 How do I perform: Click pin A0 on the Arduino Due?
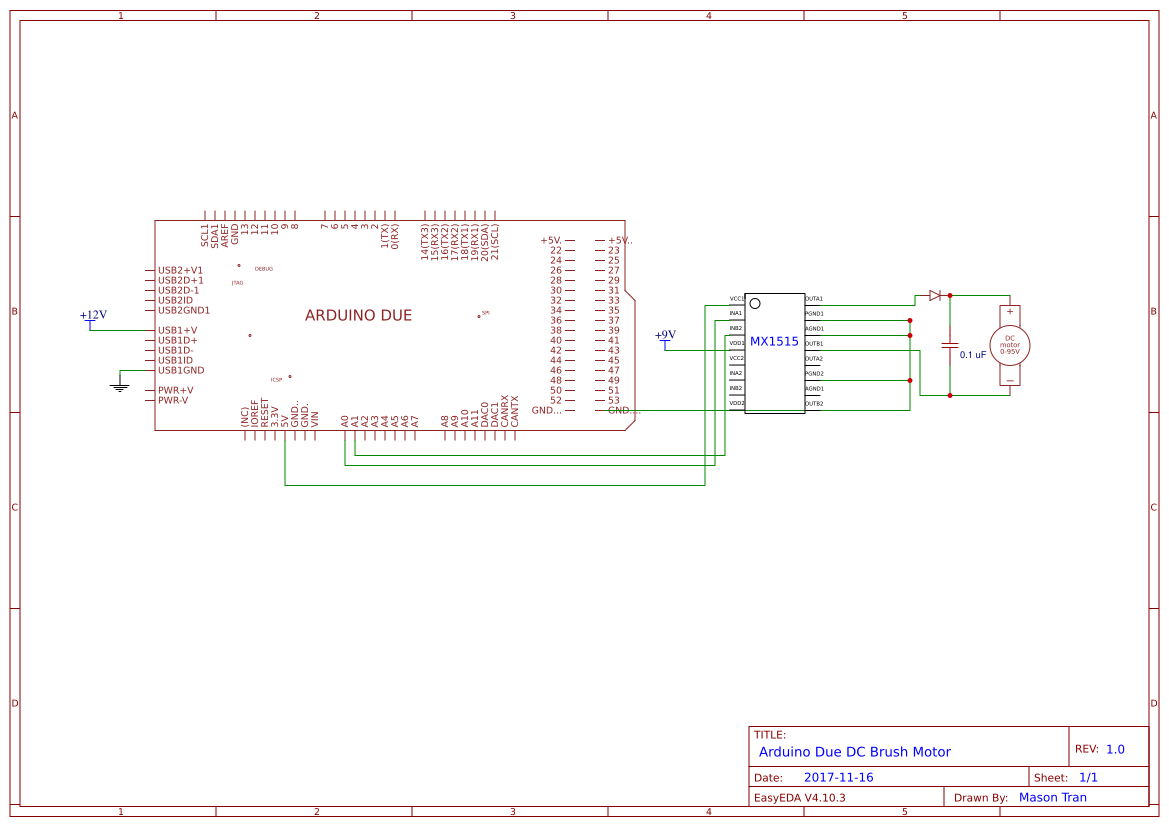tap(344, 424)
